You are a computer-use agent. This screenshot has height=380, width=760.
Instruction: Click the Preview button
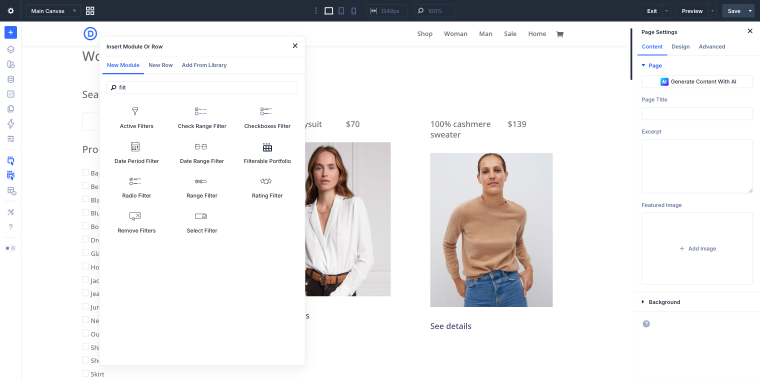click(692, 11)
